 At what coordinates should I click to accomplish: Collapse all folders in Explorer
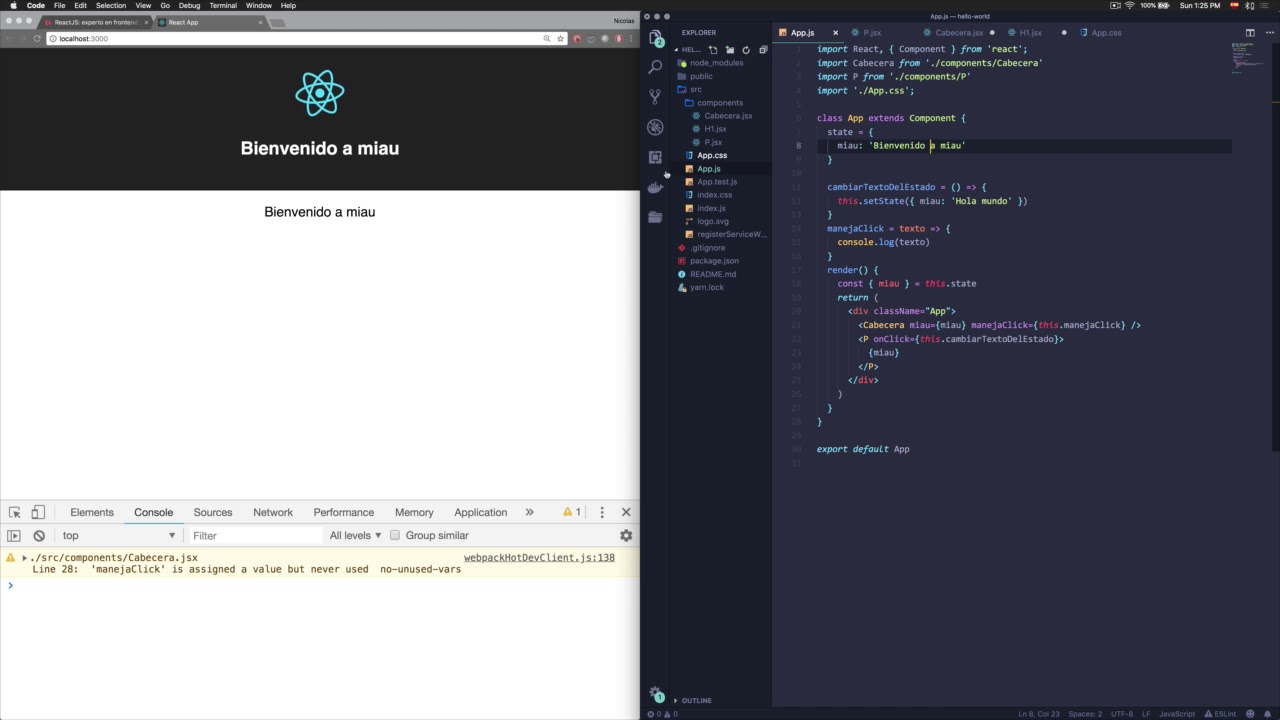tap(763, 49)
